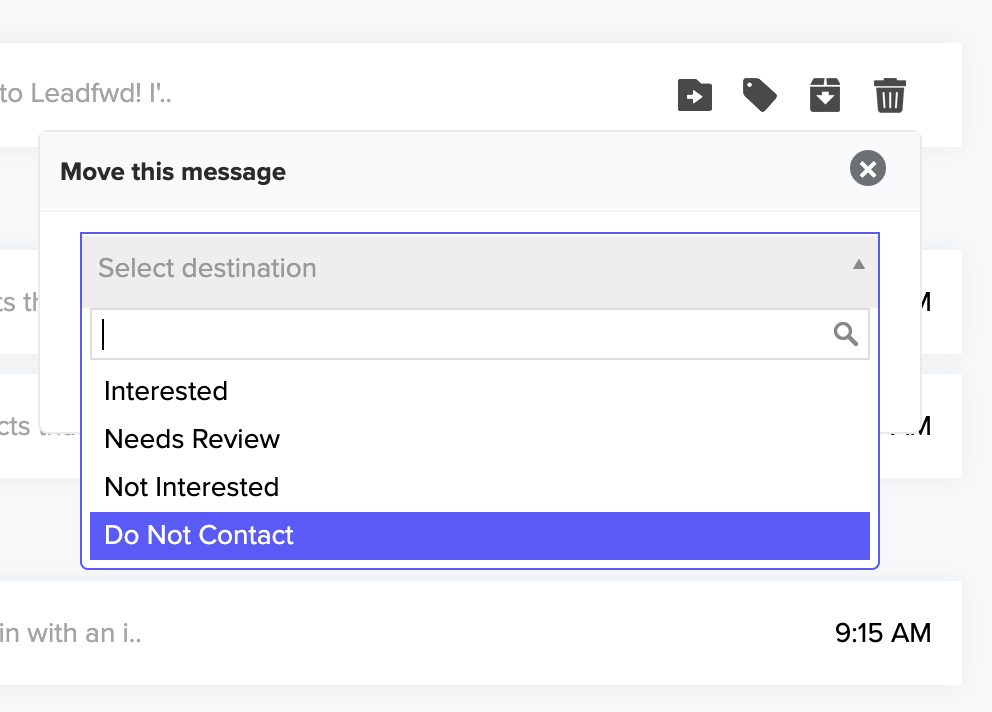The height and width of the screenshot is (712, 992).
Task: Focus the destination search input field
Action: coord(460,334)
